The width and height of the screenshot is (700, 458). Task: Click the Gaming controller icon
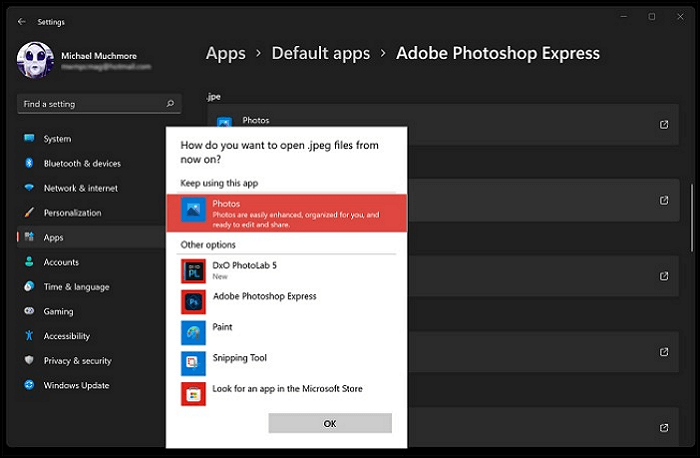click(x=29, y=311)
